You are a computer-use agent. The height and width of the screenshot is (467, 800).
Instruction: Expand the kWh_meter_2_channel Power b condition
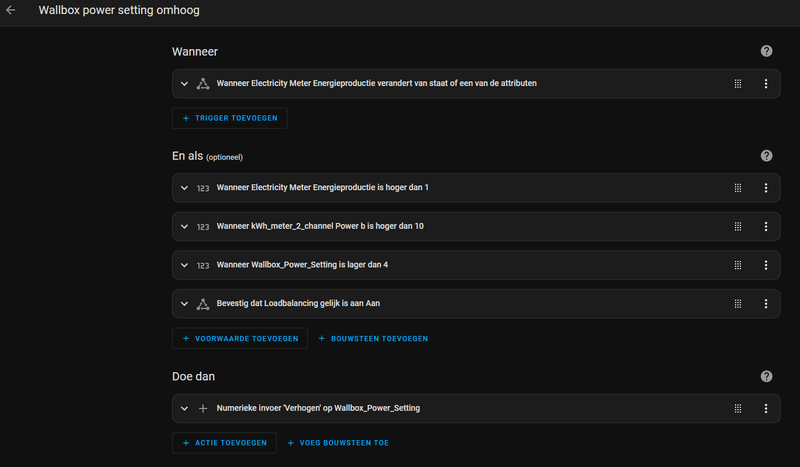[x=184, y=226]
